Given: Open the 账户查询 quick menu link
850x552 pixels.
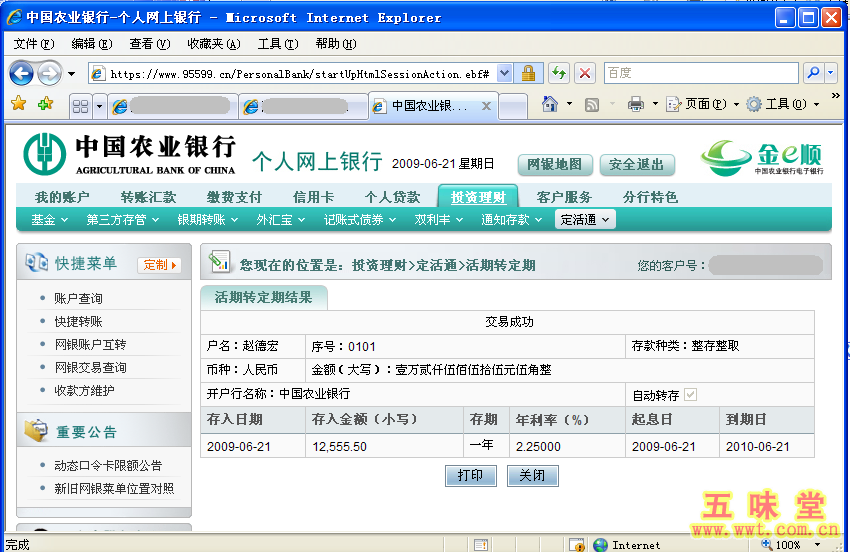Looking at the screenshot, I should point(78,298).
